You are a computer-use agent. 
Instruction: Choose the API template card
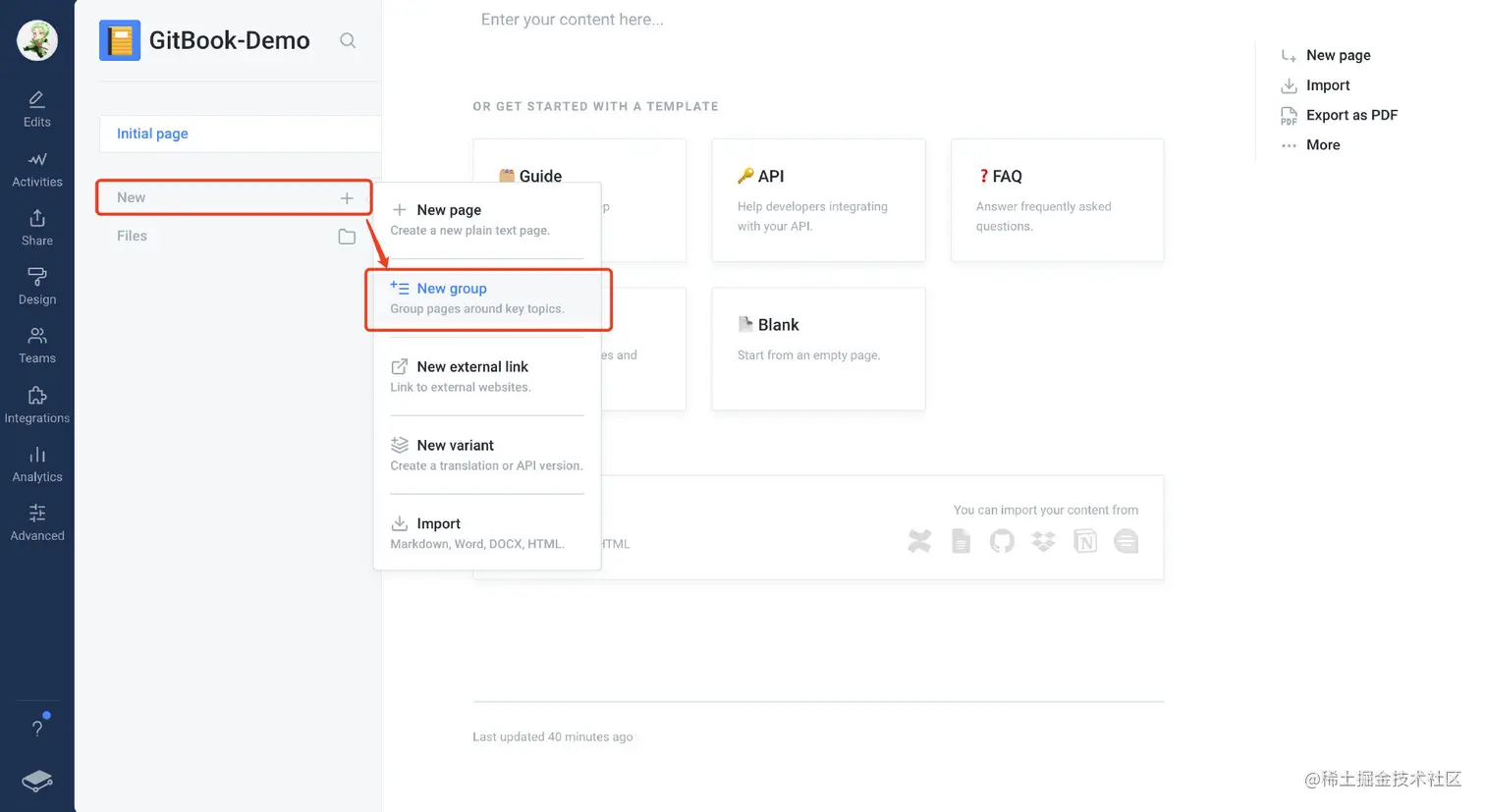point(818,200)
